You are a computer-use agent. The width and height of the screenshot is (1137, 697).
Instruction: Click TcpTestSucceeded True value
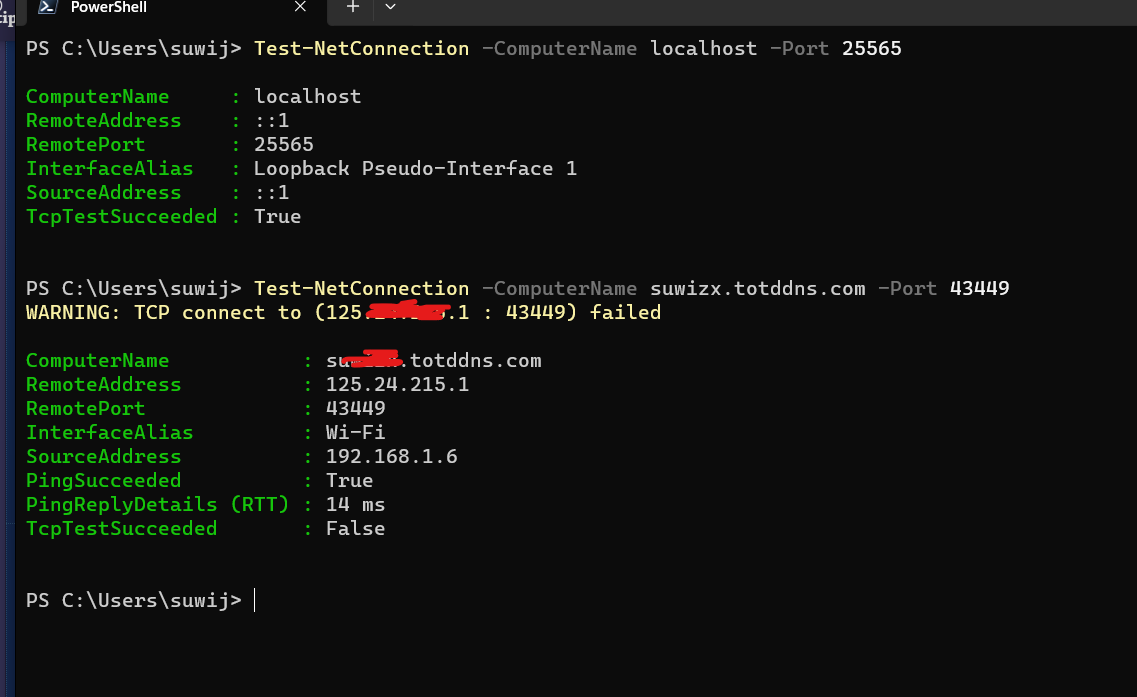tap(277, 217)
